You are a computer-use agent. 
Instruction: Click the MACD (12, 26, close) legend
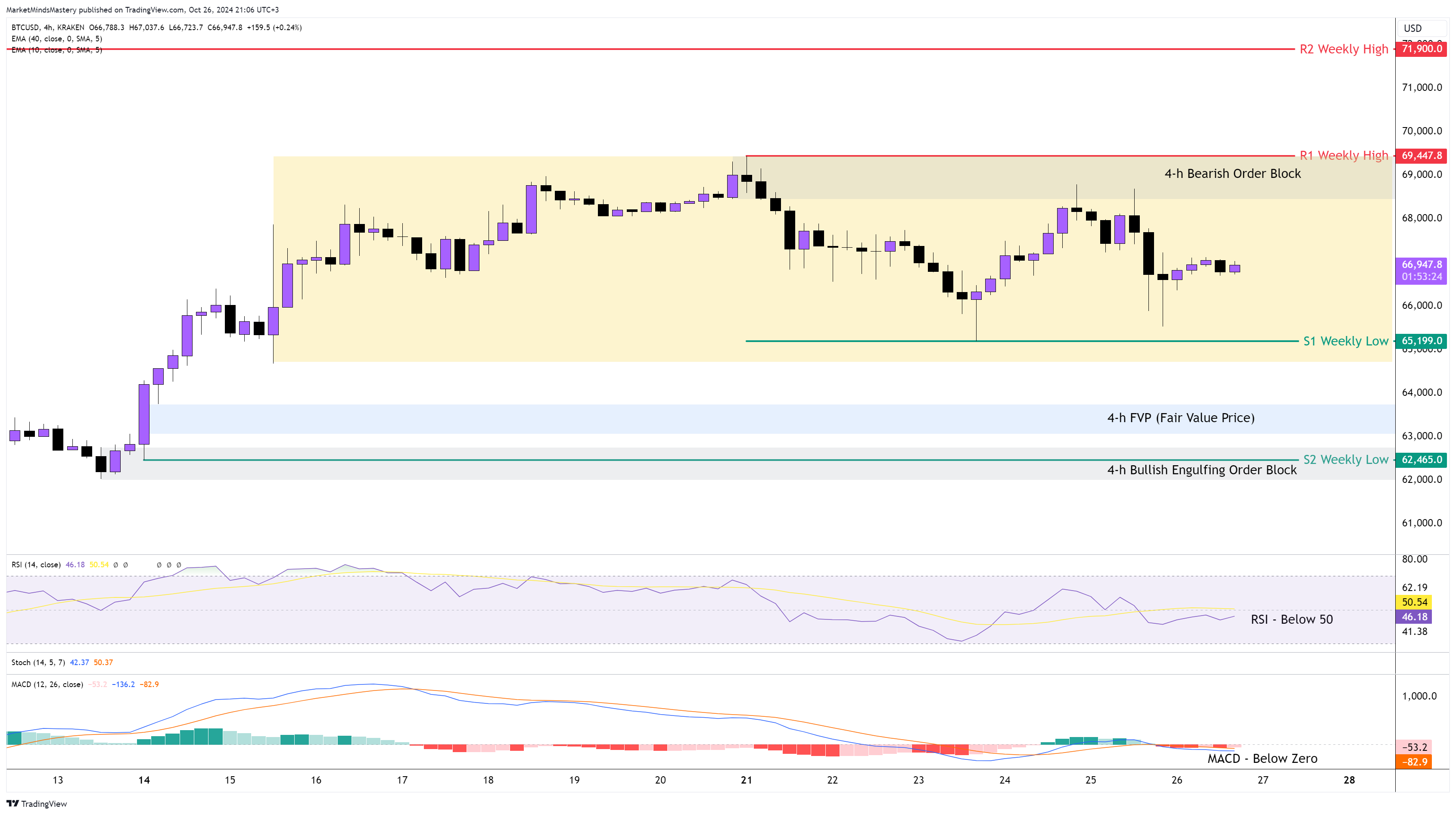(47, 684)
